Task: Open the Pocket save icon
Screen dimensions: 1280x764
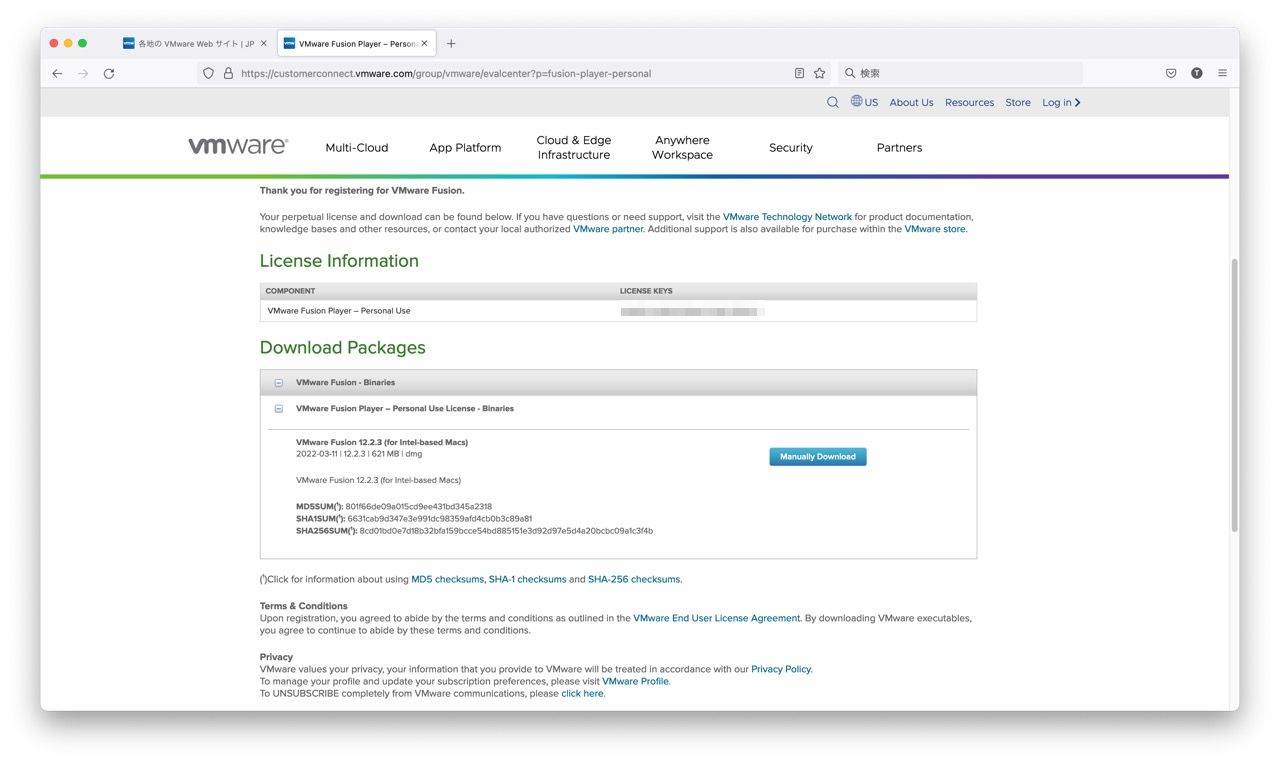Action: (x=1171, y=73)
